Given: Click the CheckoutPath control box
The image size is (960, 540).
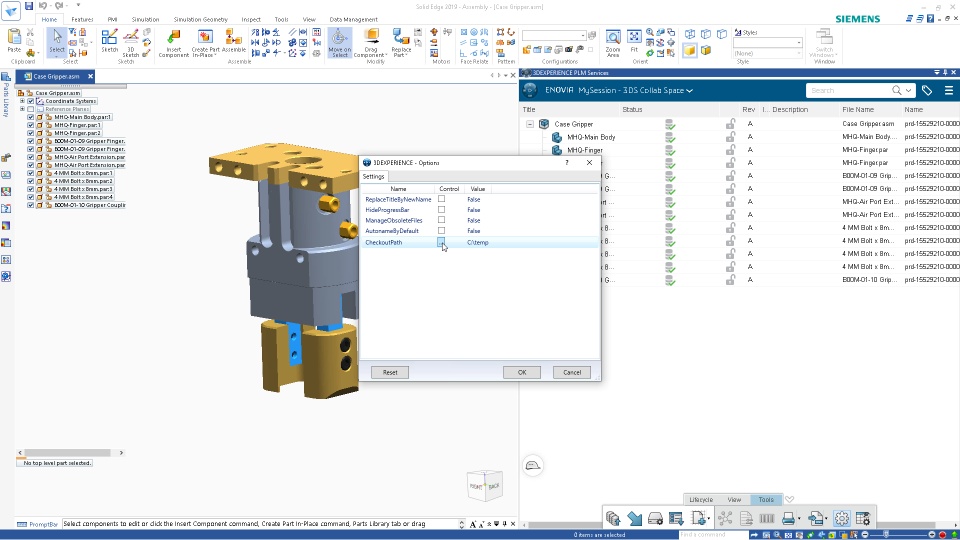Looking at the screenshot, I should coord(441,242).
